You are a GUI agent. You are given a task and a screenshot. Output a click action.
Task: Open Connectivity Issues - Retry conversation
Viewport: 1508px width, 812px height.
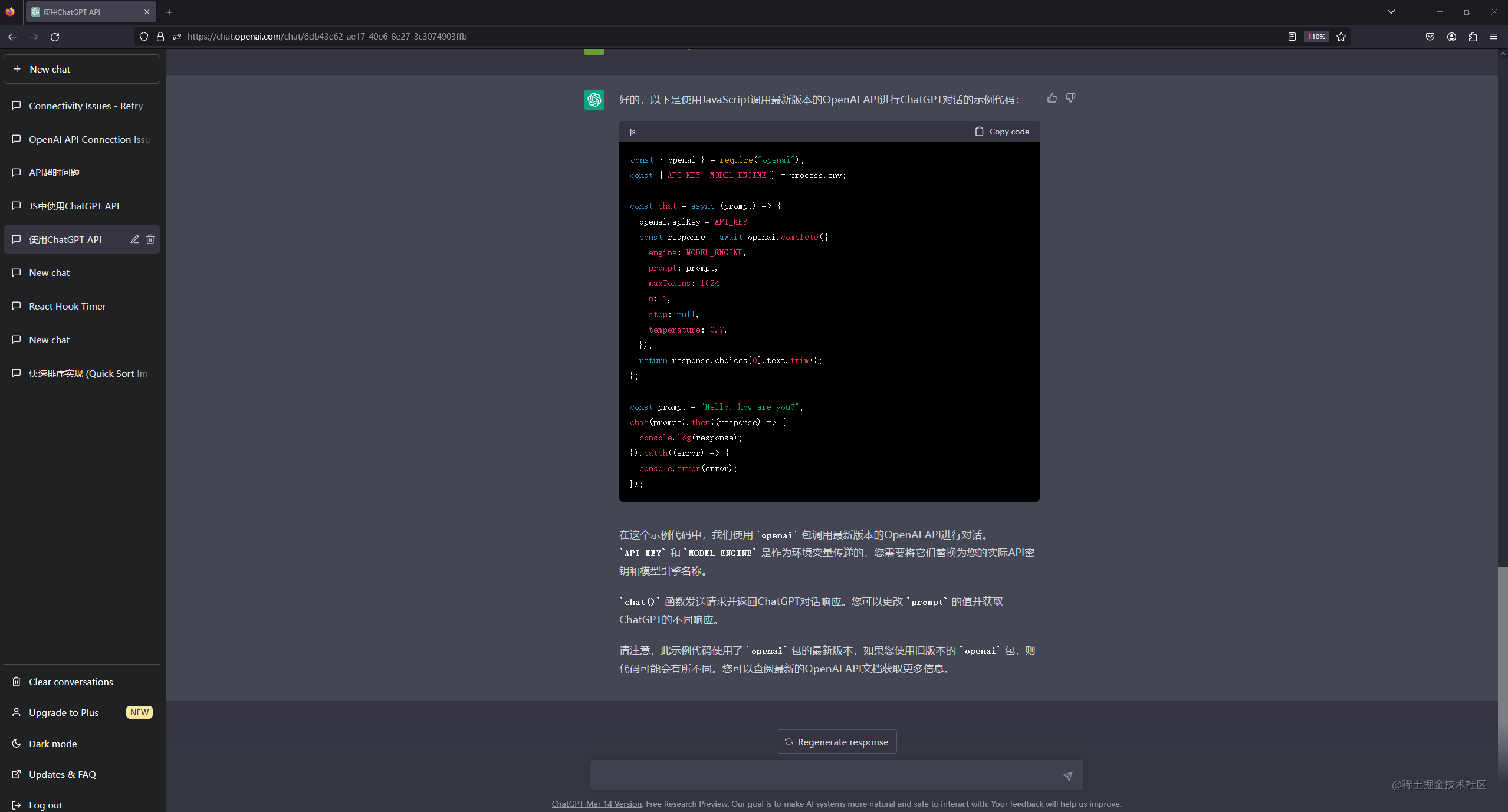pyautogui.click(x=82, y=106)
